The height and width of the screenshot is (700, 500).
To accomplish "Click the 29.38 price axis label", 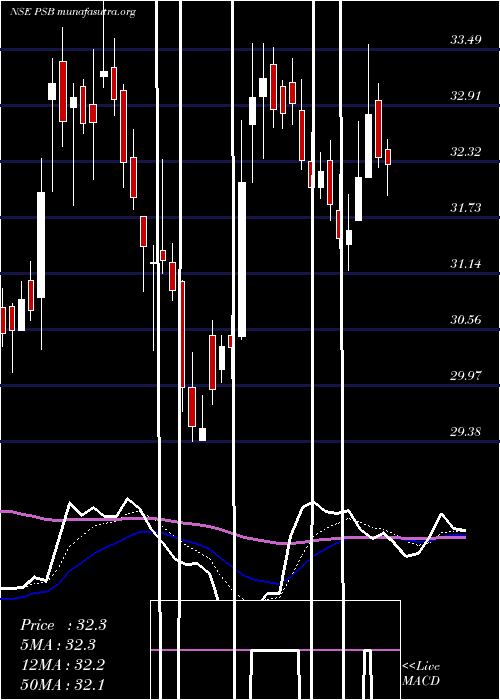I will tap(466, 432).
